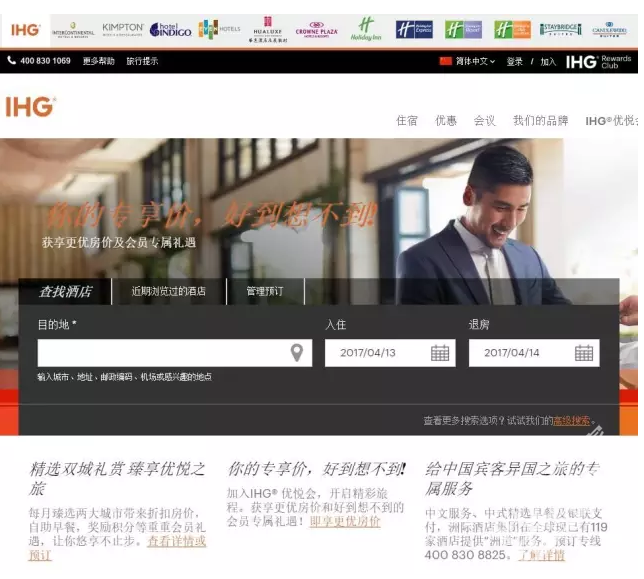Open the EVEN Hotels brand logo
The image size is (644, 579).
(x=219, y=29)
